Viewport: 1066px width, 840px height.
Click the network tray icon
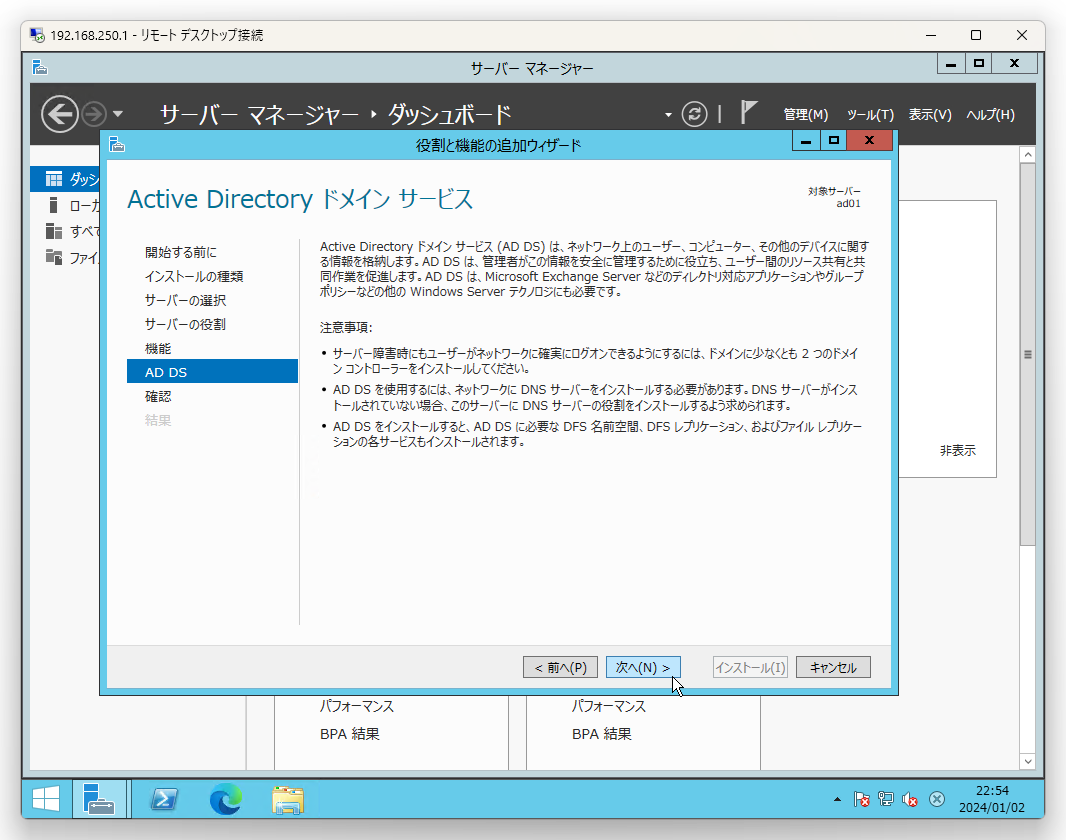pyautogui.click(x=886, y=799)
